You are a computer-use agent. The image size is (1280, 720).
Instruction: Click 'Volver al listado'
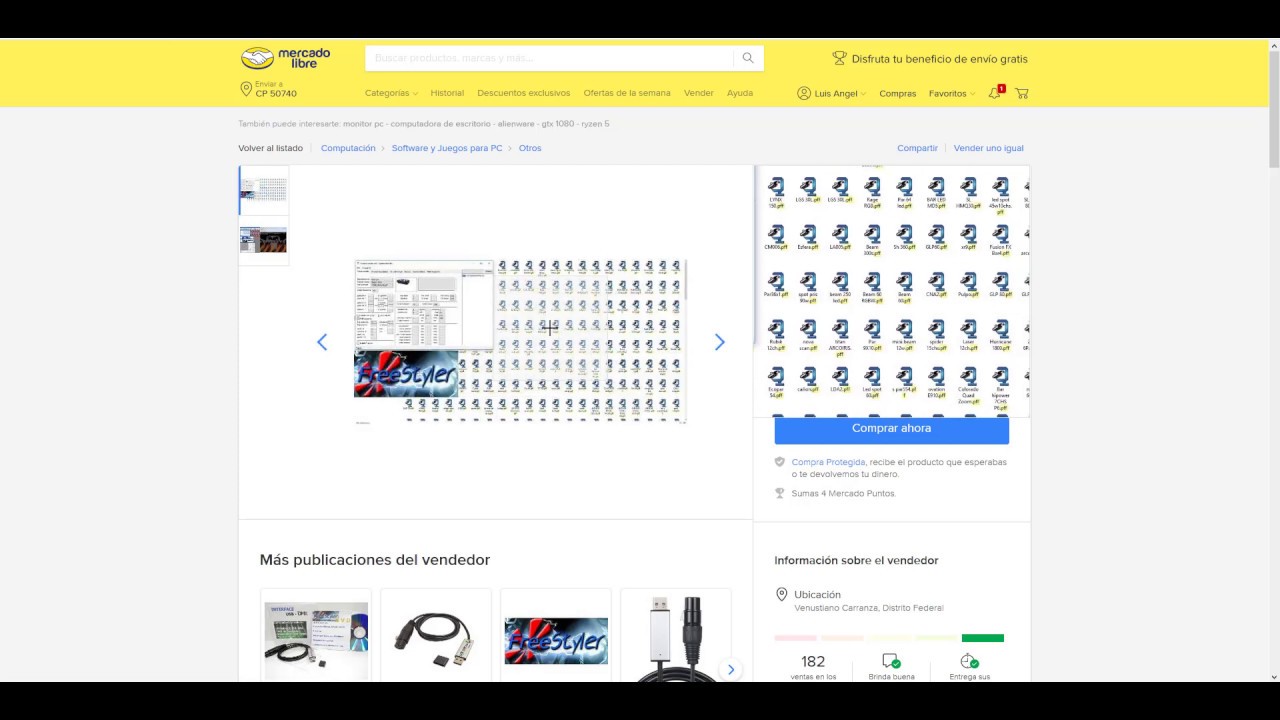click(270, 148)
